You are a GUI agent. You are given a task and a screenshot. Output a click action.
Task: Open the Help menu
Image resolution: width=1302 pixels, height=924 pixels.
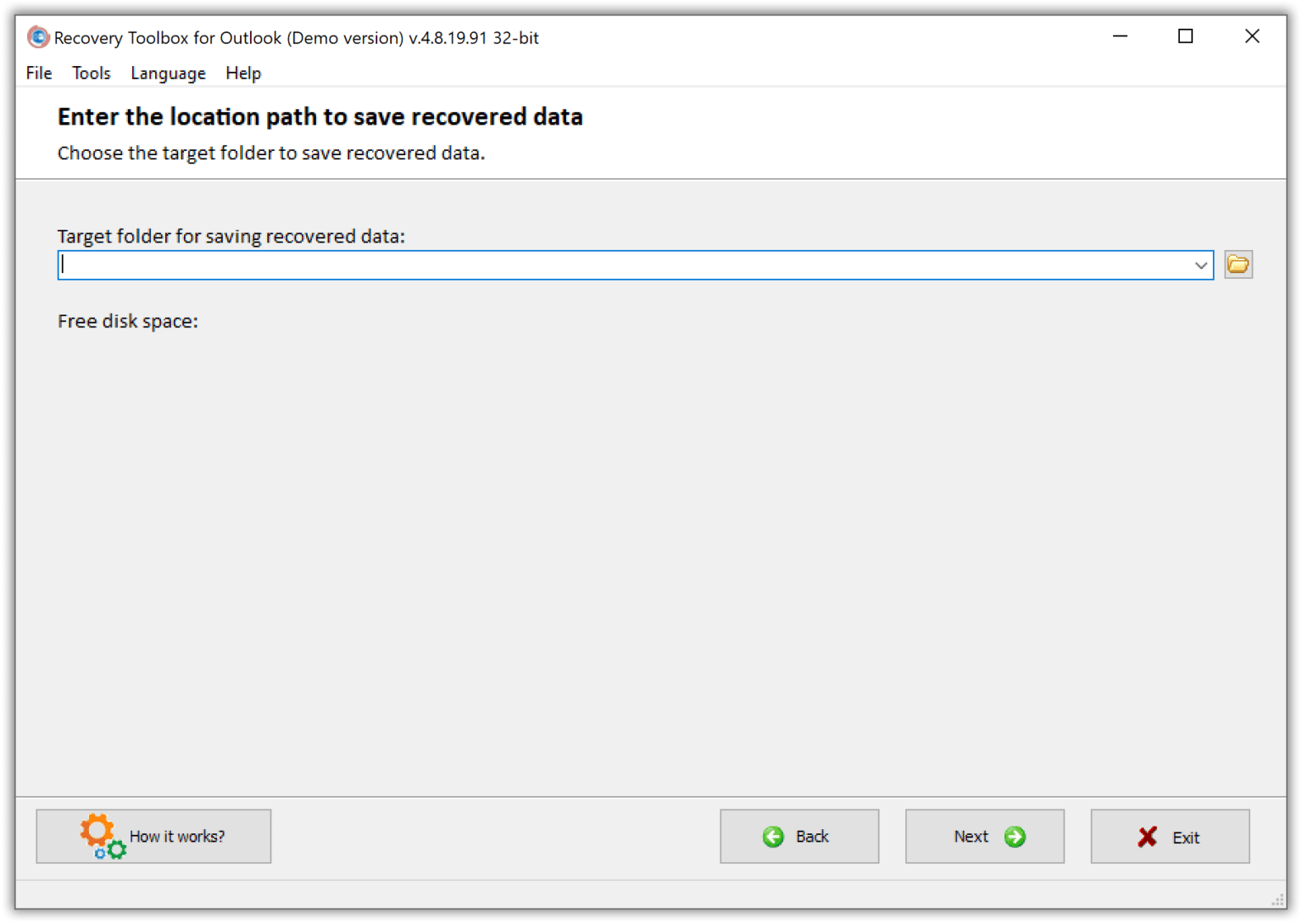coord(242,73)
